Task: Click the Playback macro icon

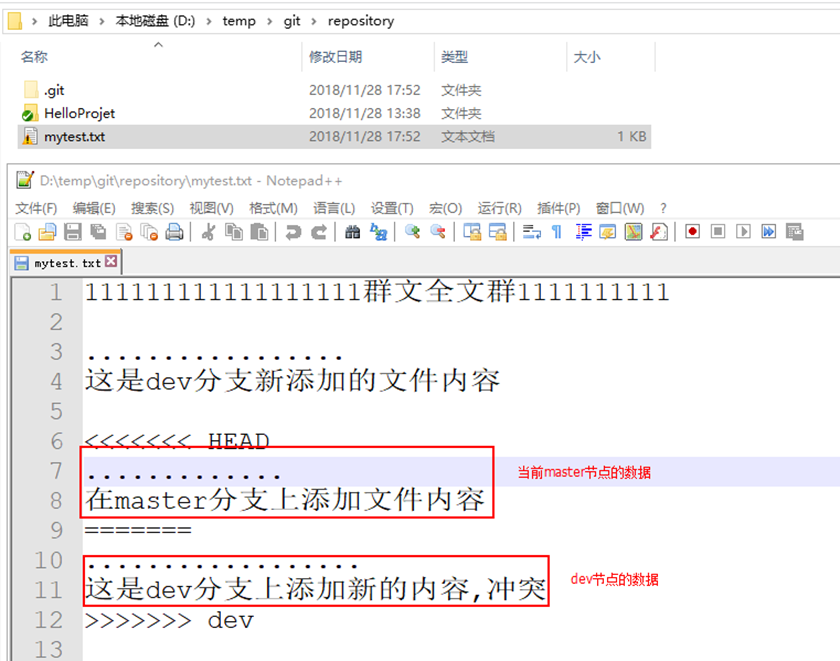Action: pos(744,231)
